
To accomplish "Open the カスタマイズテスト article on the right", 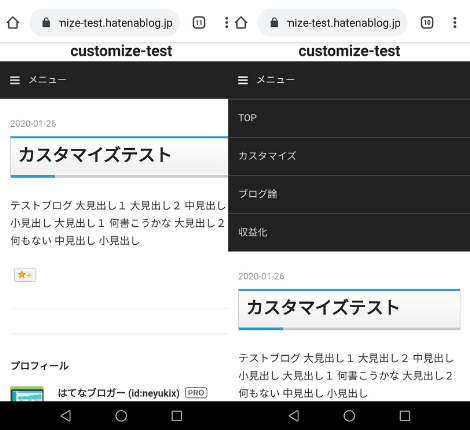I will tap(323, 307).
